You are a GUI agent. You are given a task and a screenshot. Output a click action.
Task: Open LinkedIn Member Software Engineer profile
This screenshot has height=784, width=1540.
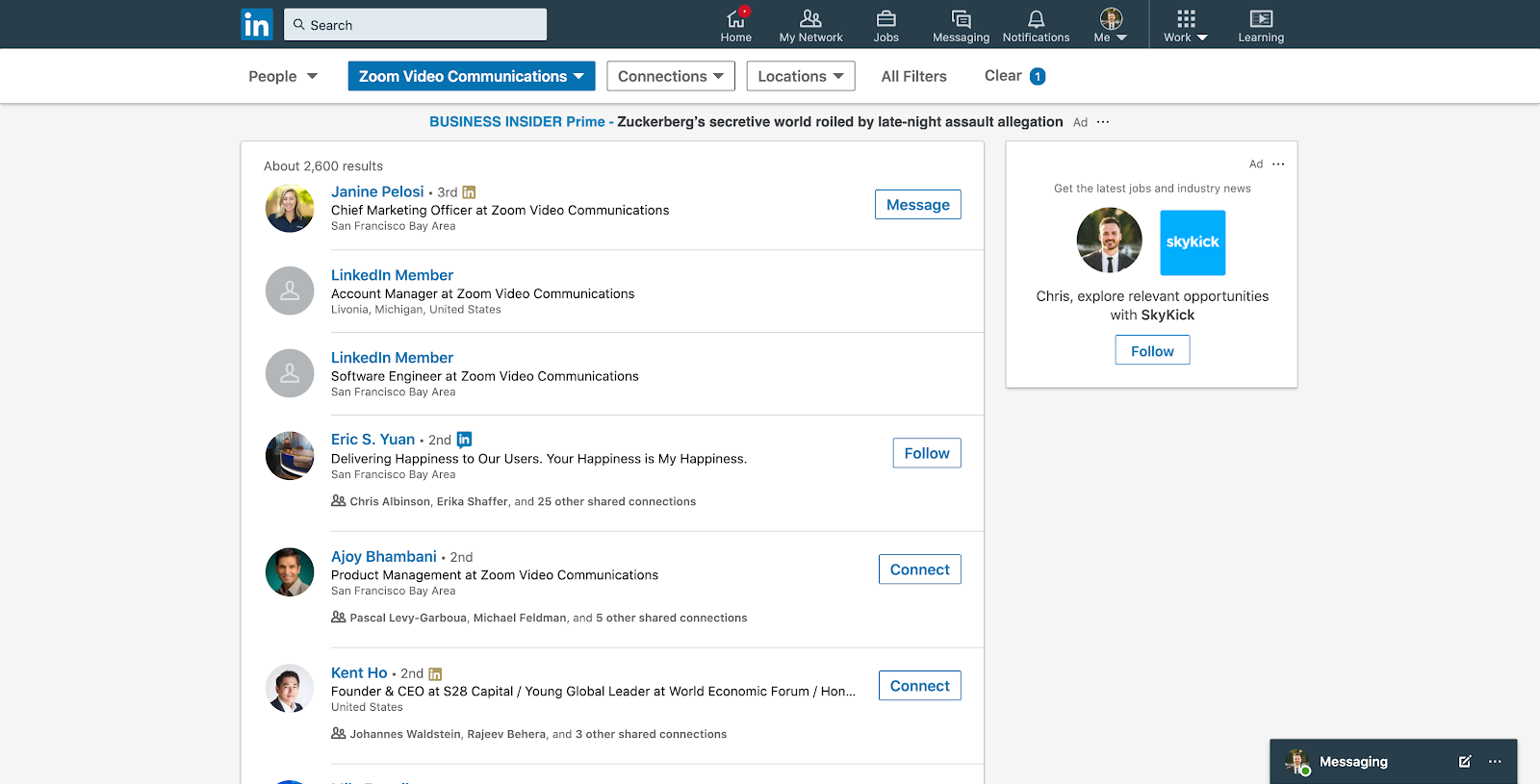click(392, 358)
